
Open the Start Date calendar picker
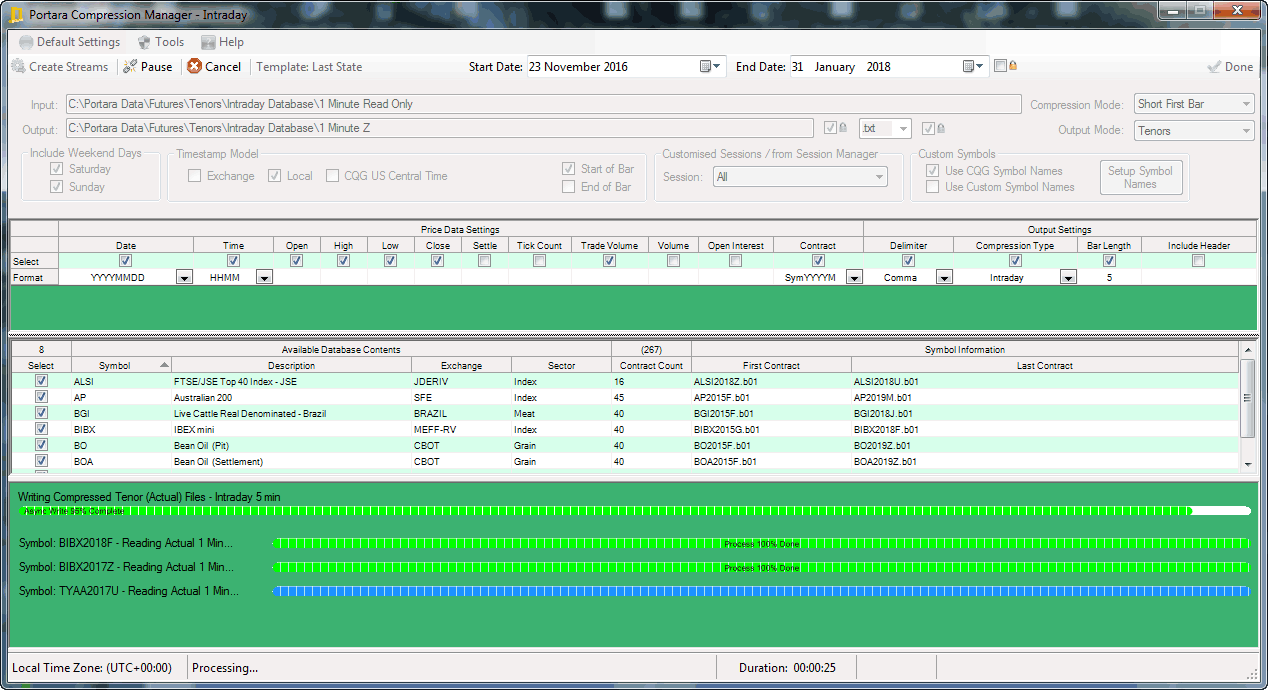(711, 67)
